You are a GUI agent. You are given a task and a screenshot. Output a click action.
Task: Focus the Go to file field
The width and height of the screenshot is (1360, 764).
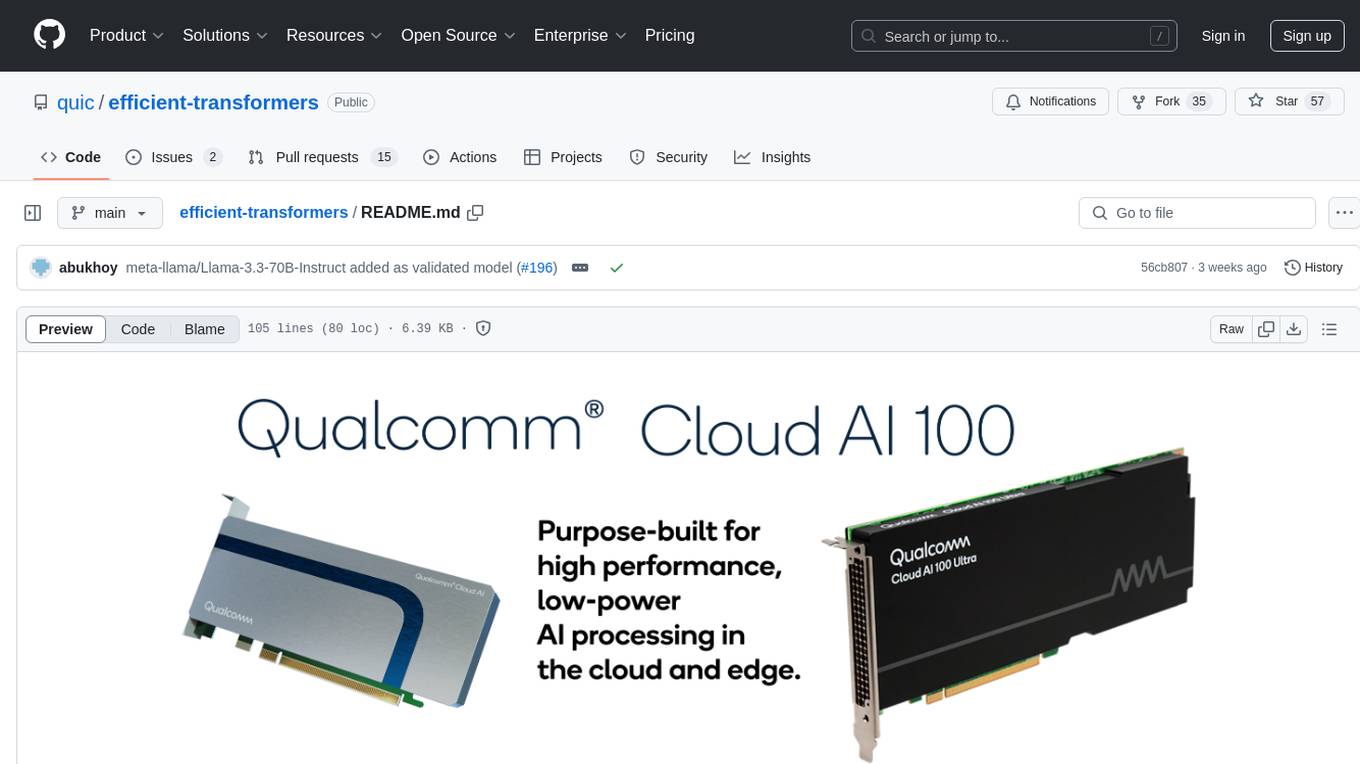pyautogui.click(x=1197, y=213)
